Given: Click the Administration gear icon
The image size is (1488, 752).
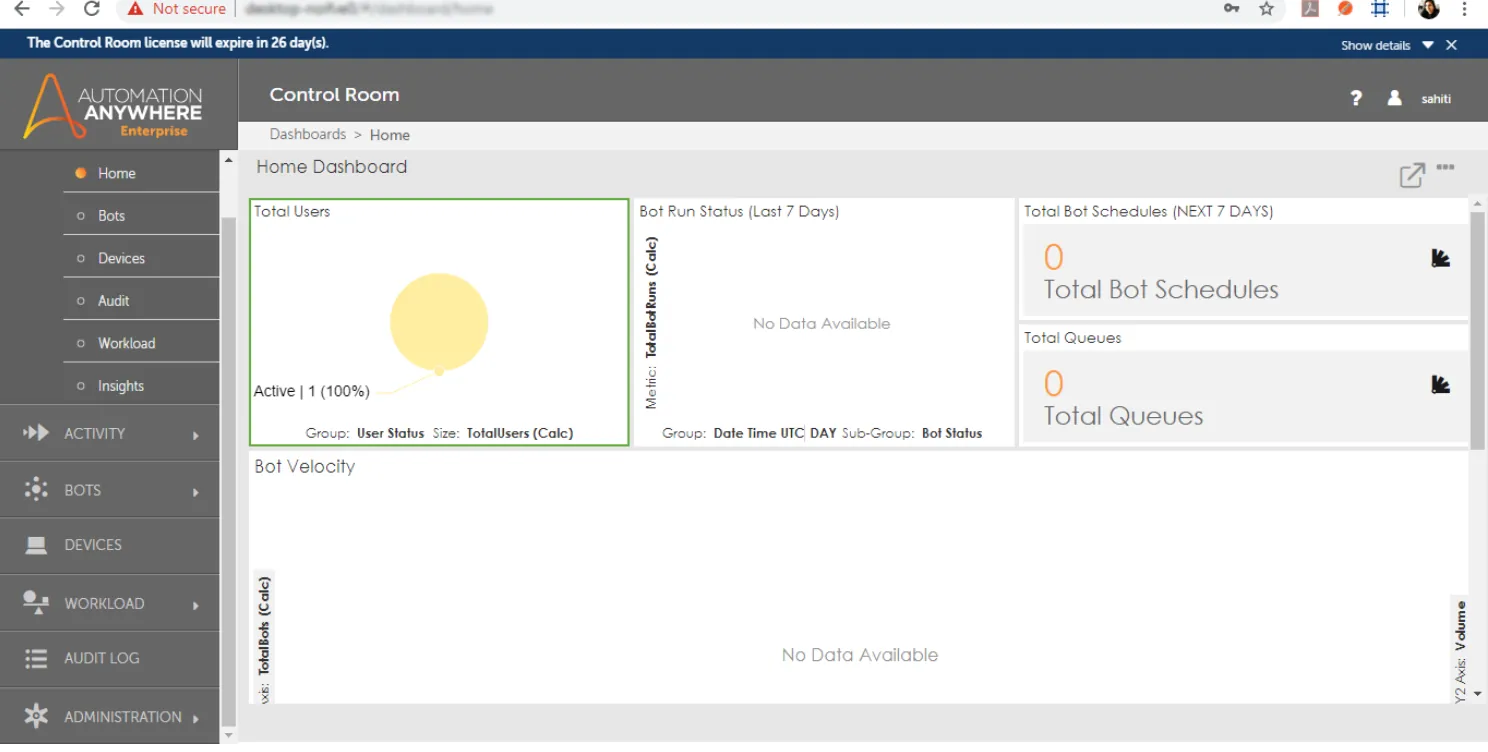Looking at the screenshot, I should pyautogui.click(x=36, y=716).
